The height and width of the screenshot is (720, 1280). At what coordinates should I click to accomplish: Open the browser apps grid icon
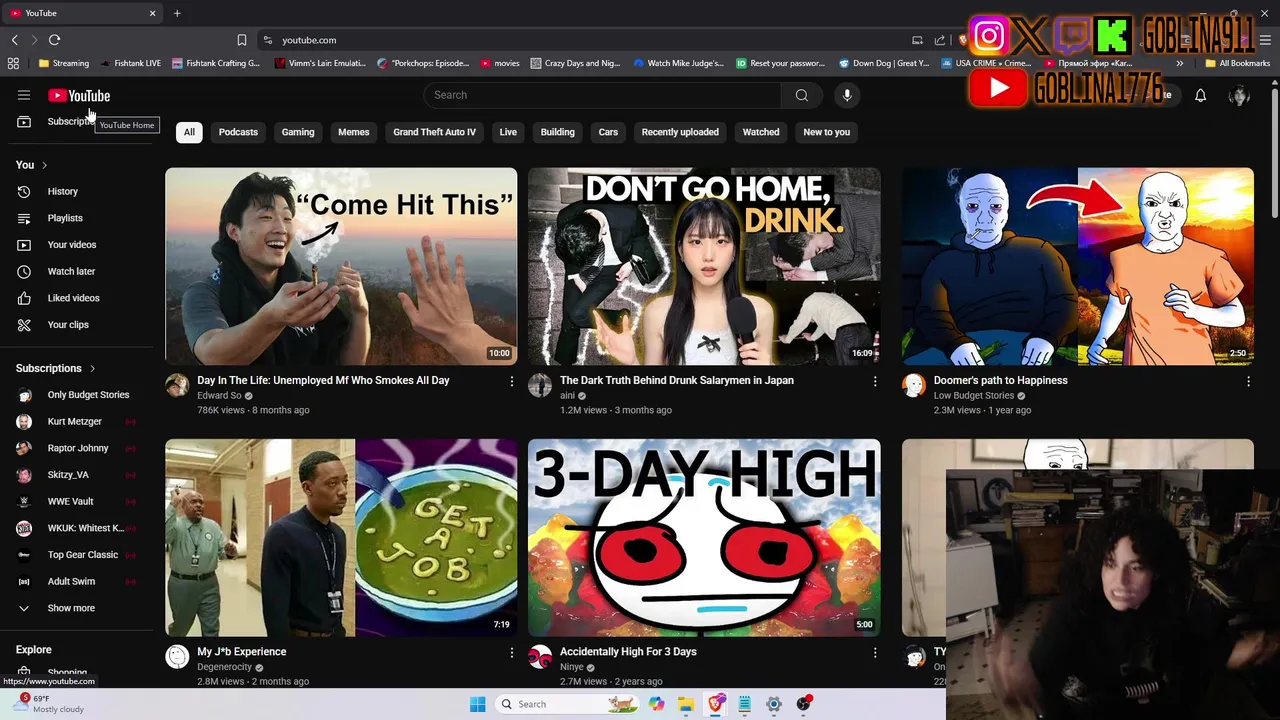point(13,63)
